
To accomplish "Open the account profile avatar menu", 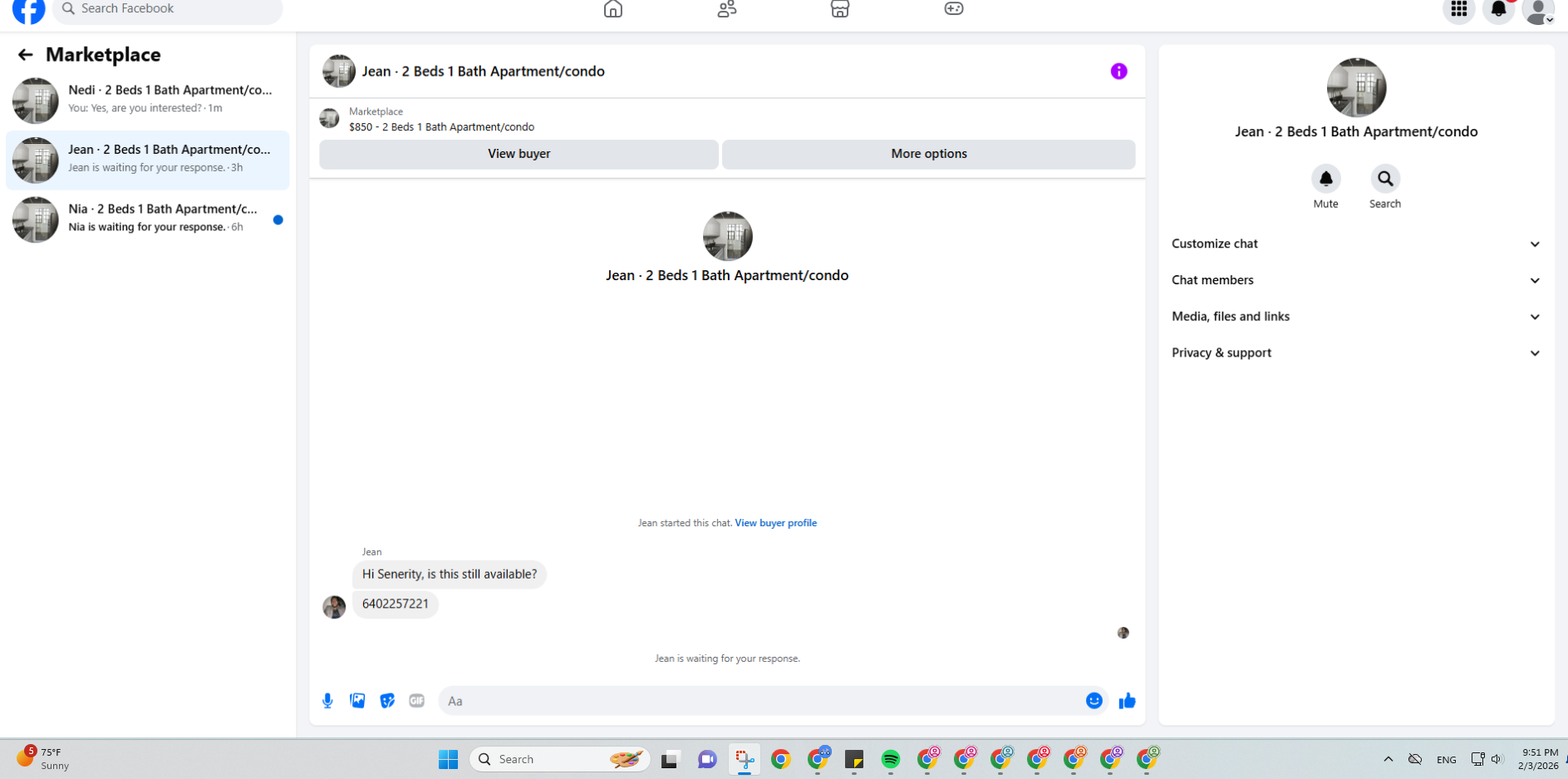I will click(x=1538, y=10).
